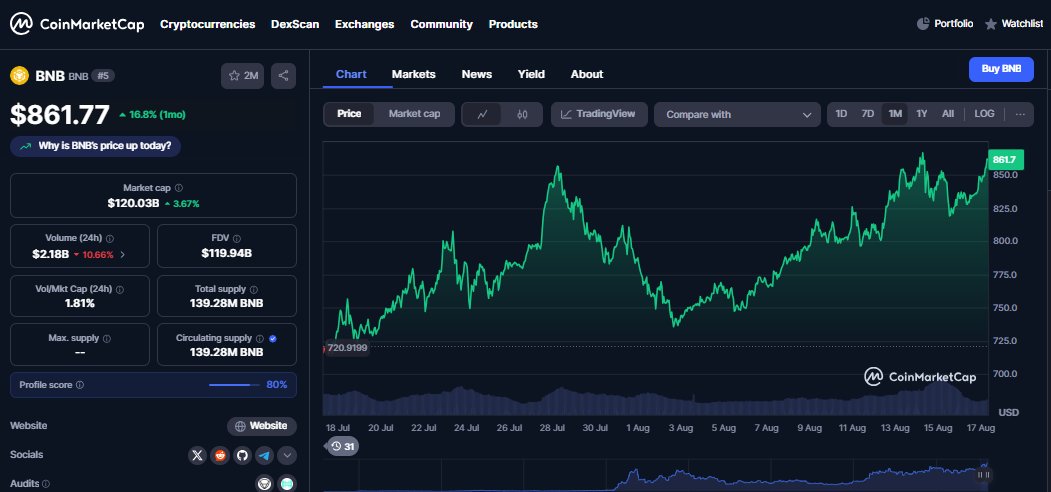Switch to the Chart tab
The image size is (1051, 492).
point(351,74)
